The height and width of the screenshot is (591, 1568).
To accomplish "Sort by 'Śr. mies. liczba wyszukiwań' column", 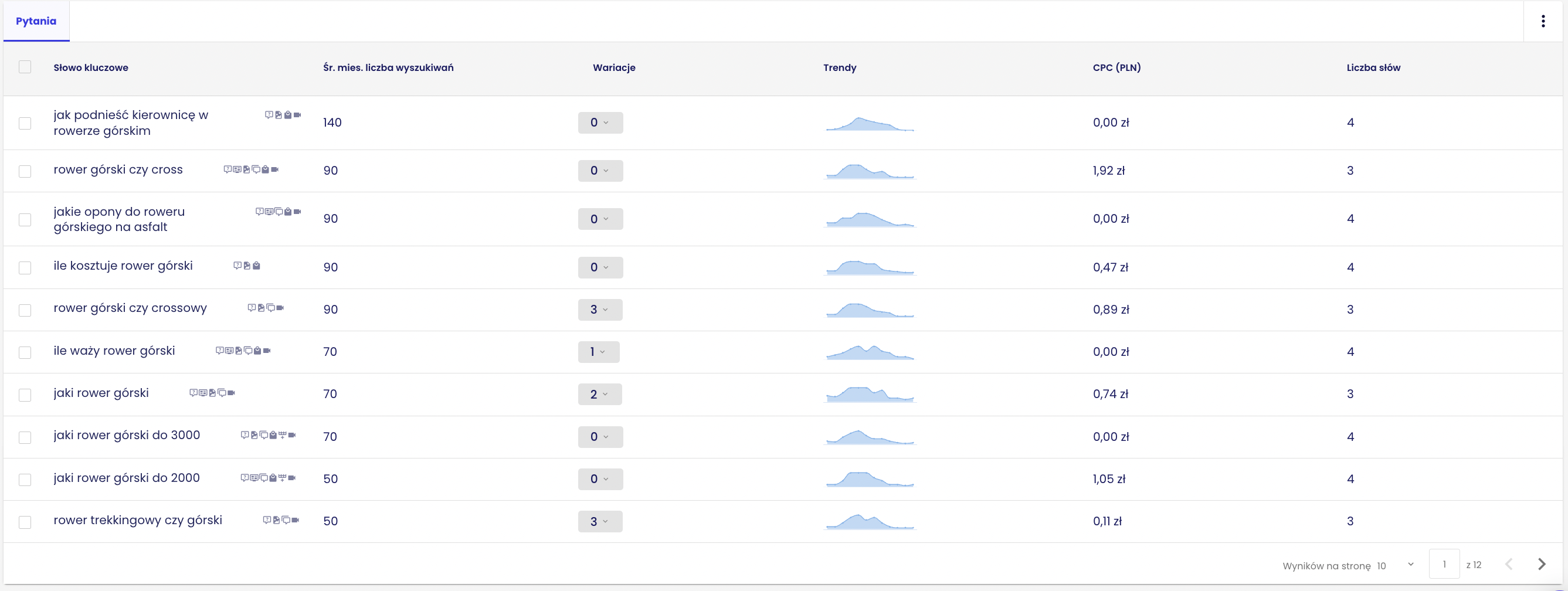I will pos(388,67).
